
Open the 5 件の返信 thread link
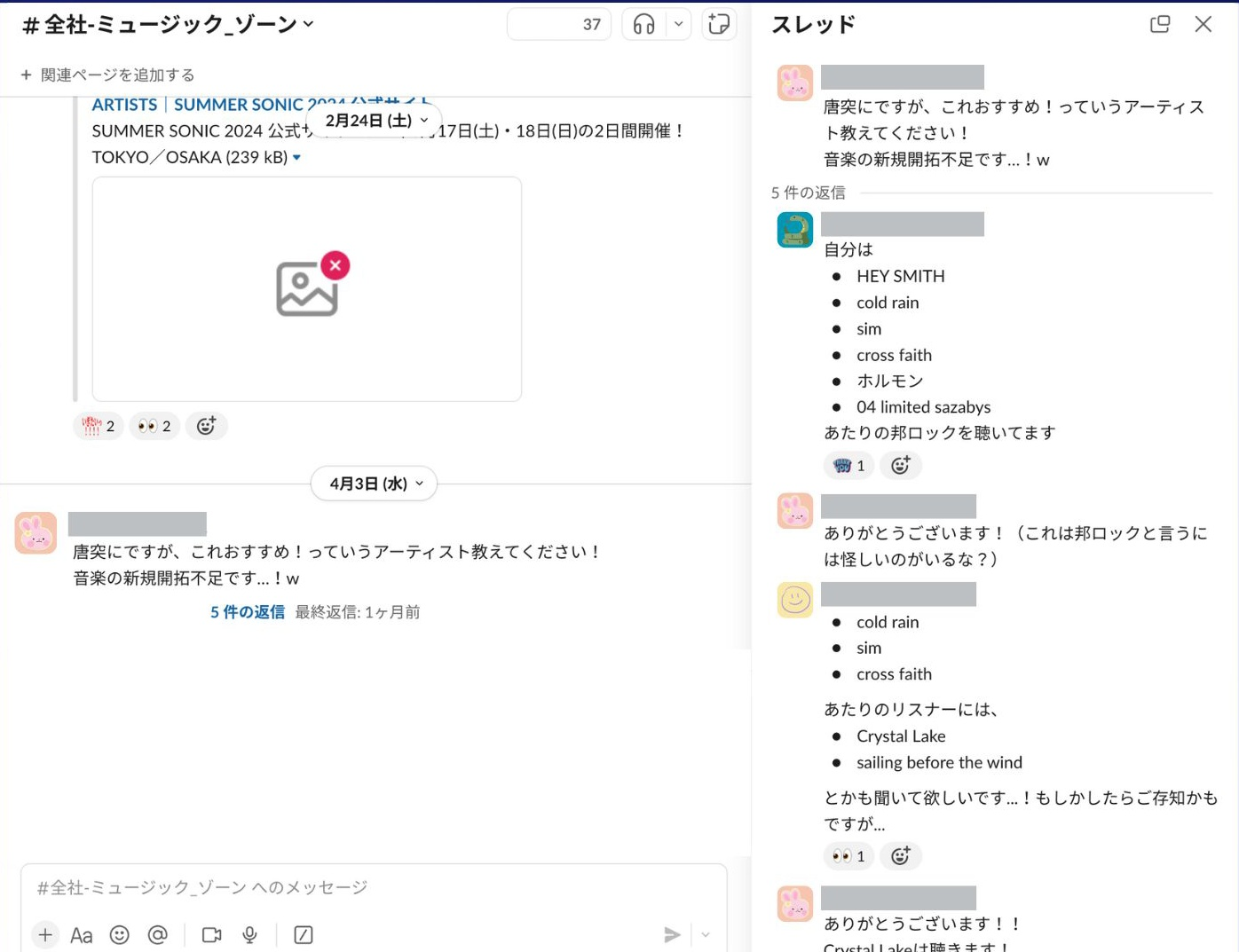pos(248,612)
